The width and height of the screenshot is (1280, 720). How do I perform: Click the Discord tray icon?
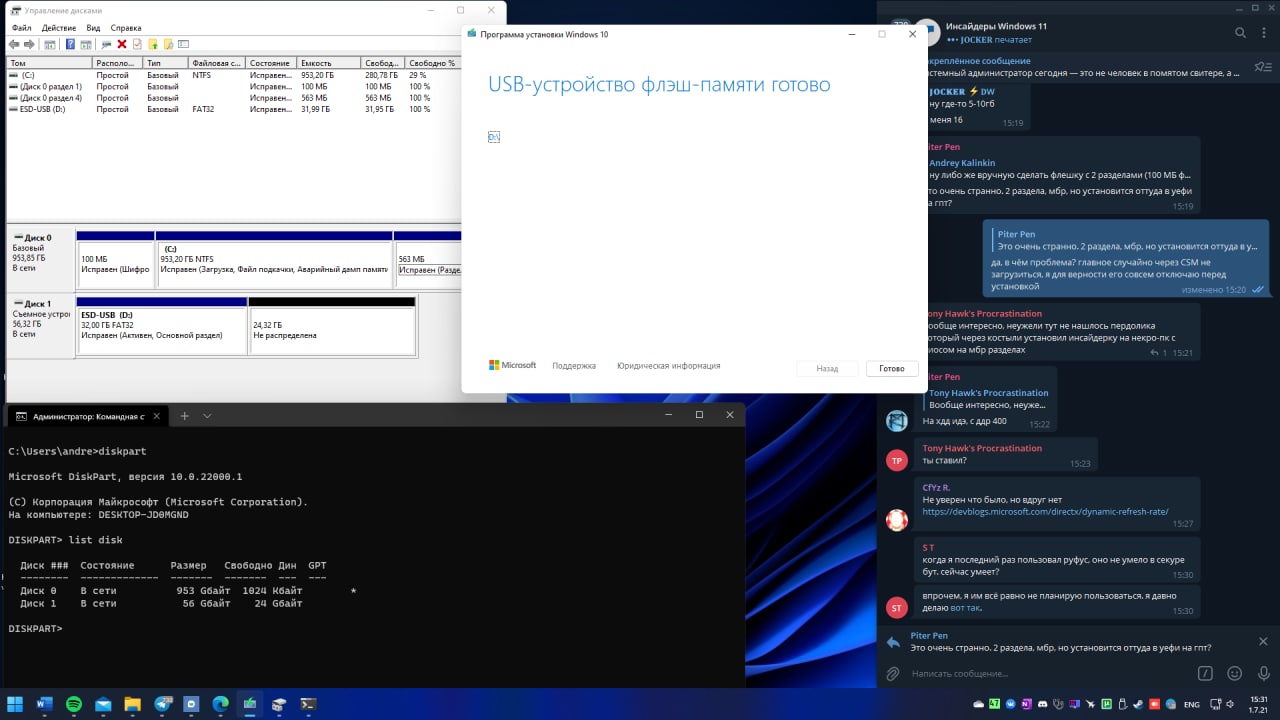coord(1042,704)
